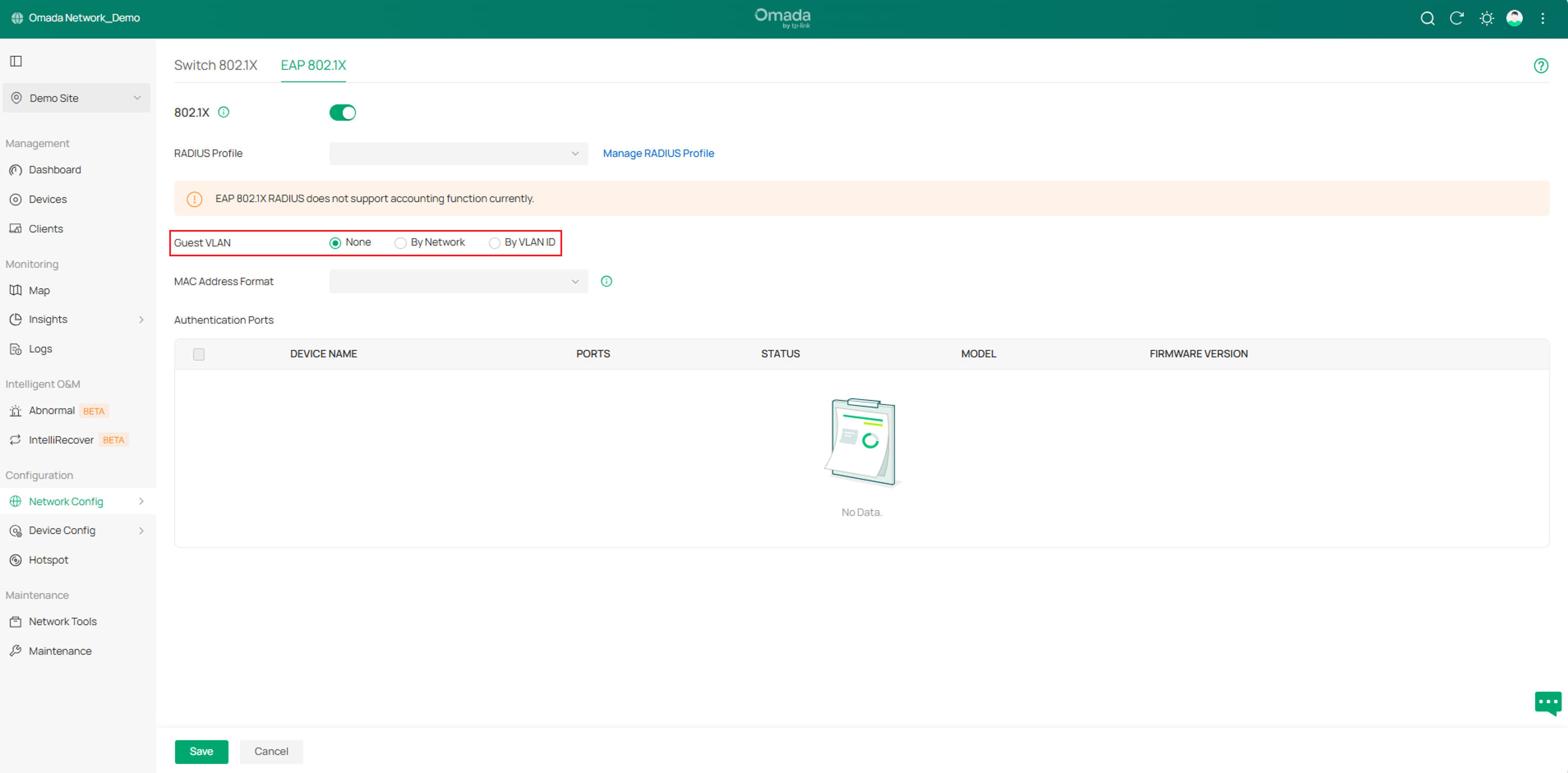Click the No Data. text in table

(861, 513)
